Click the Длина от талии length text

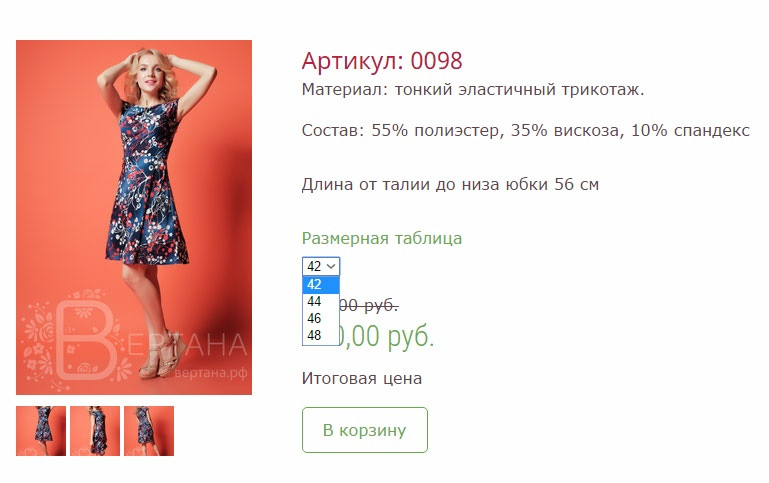point(450,184)
